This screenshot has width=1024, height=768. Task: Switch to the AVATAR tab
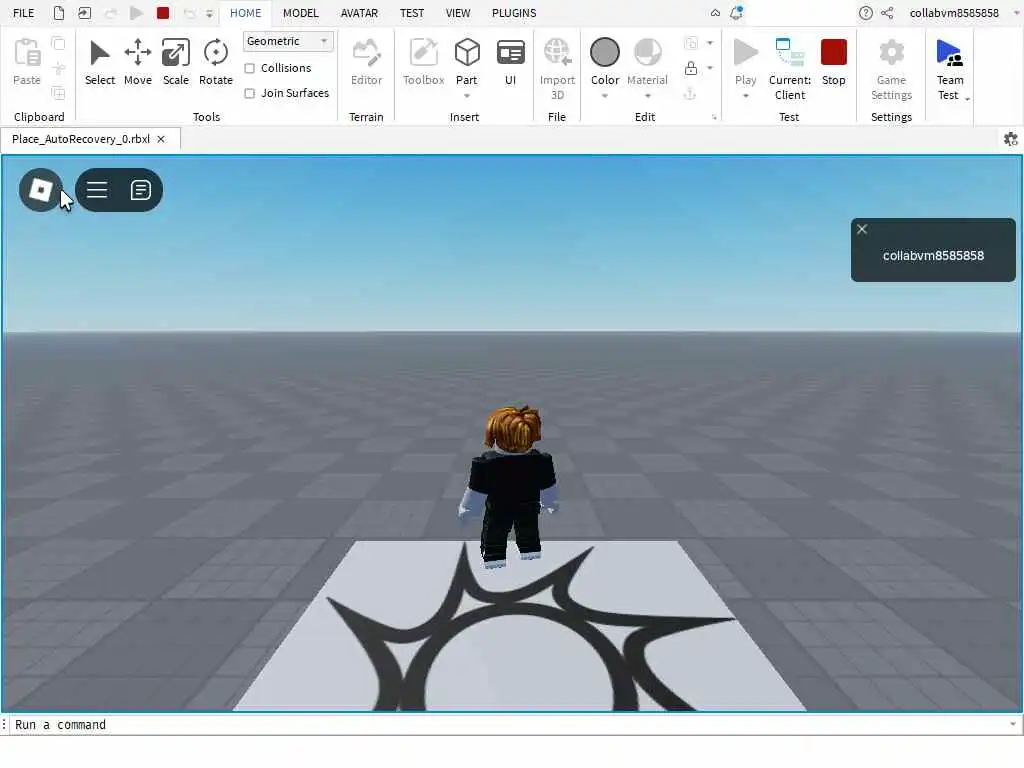click(x=359, y=13)
